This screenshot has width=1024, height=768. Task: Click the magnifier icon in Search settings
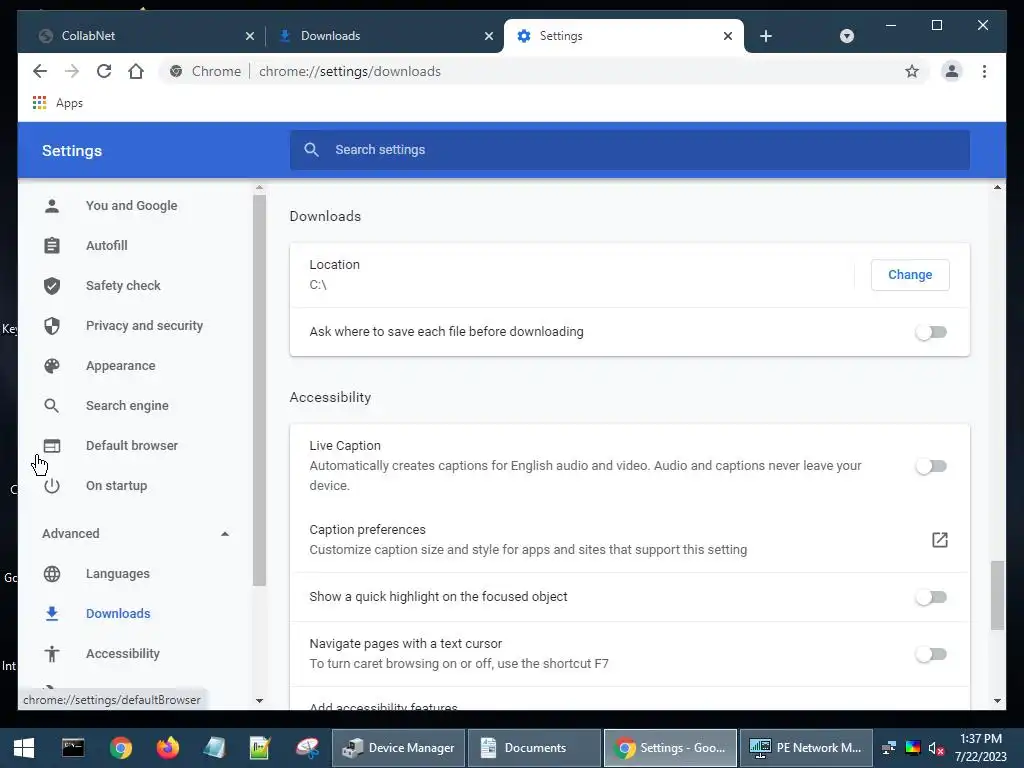[x=312, y=150]
